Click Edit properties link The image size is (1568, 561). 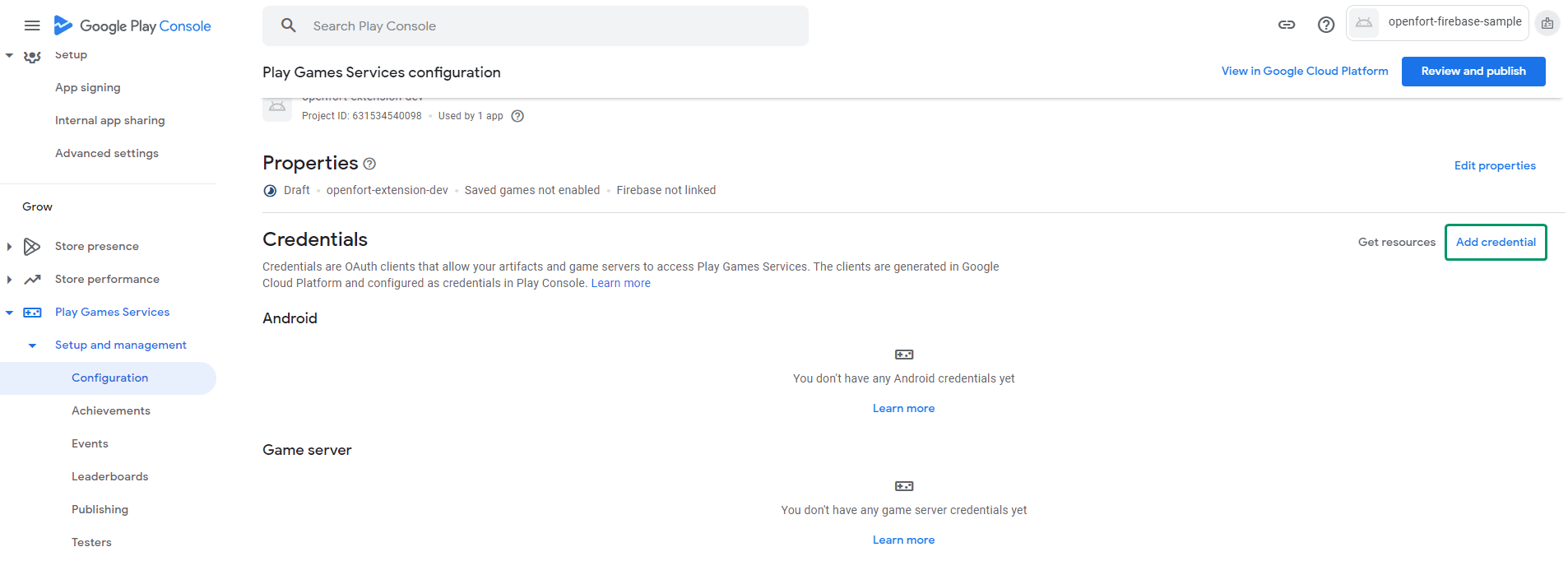[1494, 165]
